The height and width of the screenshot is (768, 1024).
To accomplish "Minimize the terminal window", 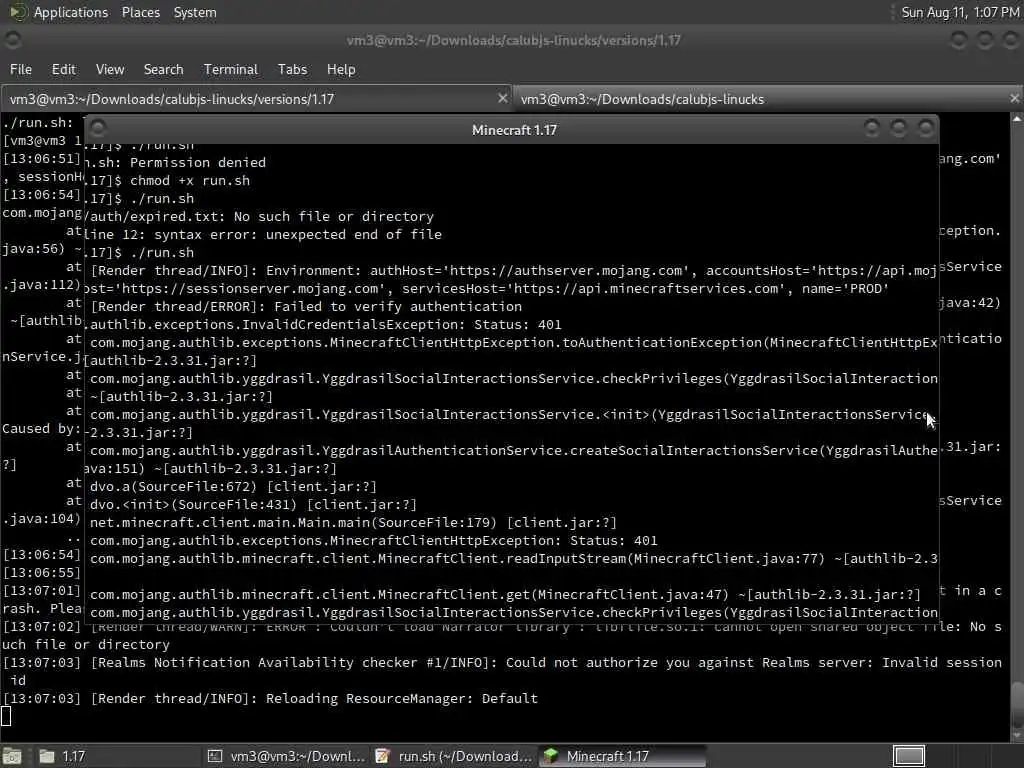I will pyautogui.click(x=958, y=40).
